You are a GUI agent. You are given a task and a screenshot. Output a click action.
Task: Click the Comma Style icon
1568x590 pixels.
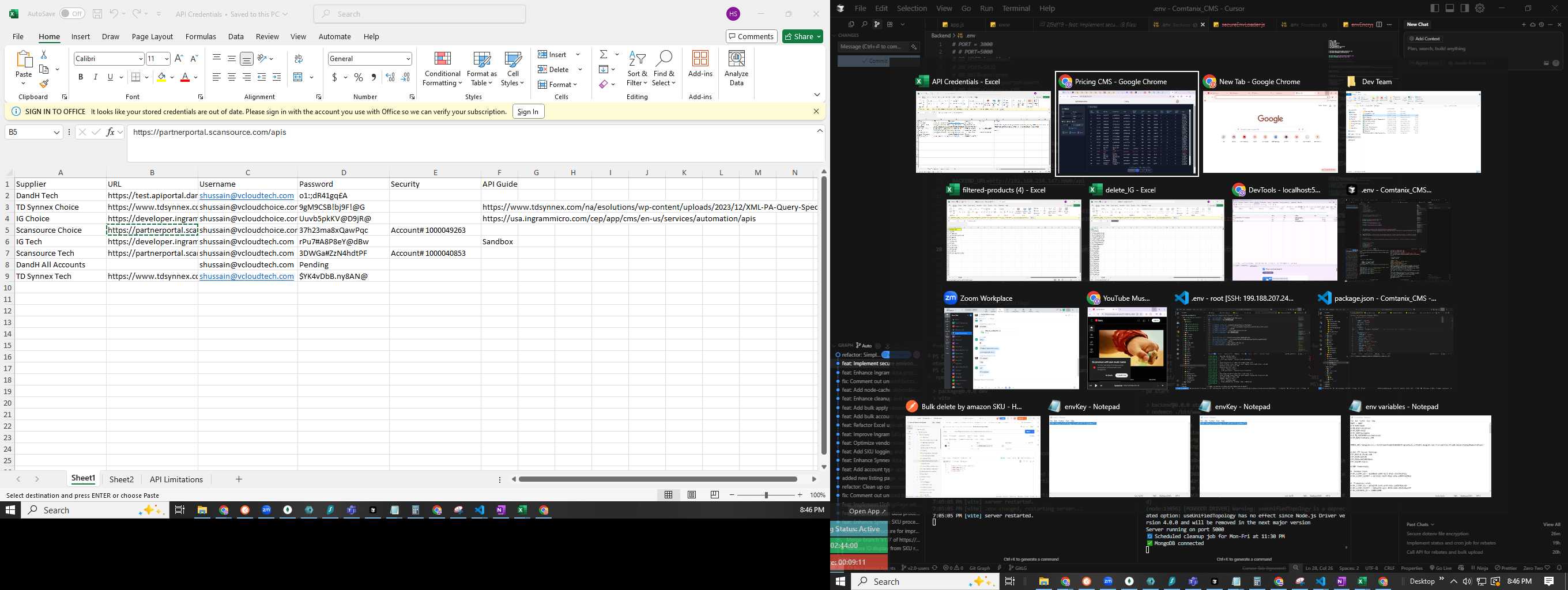click(374, 77)
